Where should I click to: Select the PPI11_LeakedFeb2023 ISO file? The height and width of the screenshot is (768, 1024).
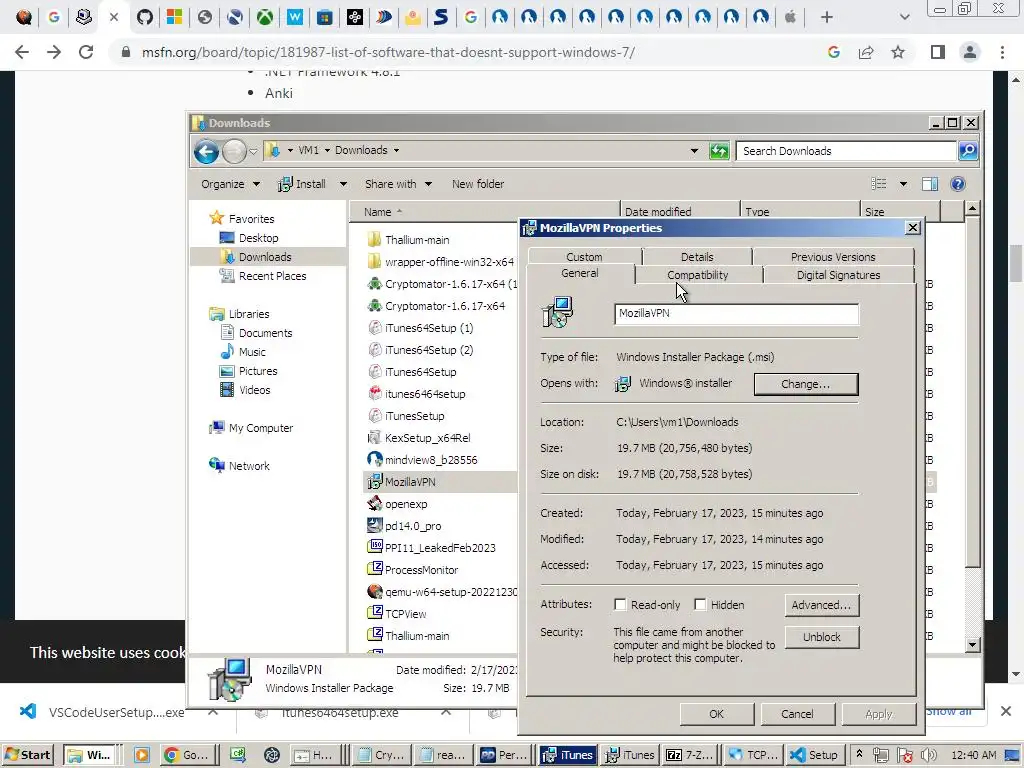(440, 548)
